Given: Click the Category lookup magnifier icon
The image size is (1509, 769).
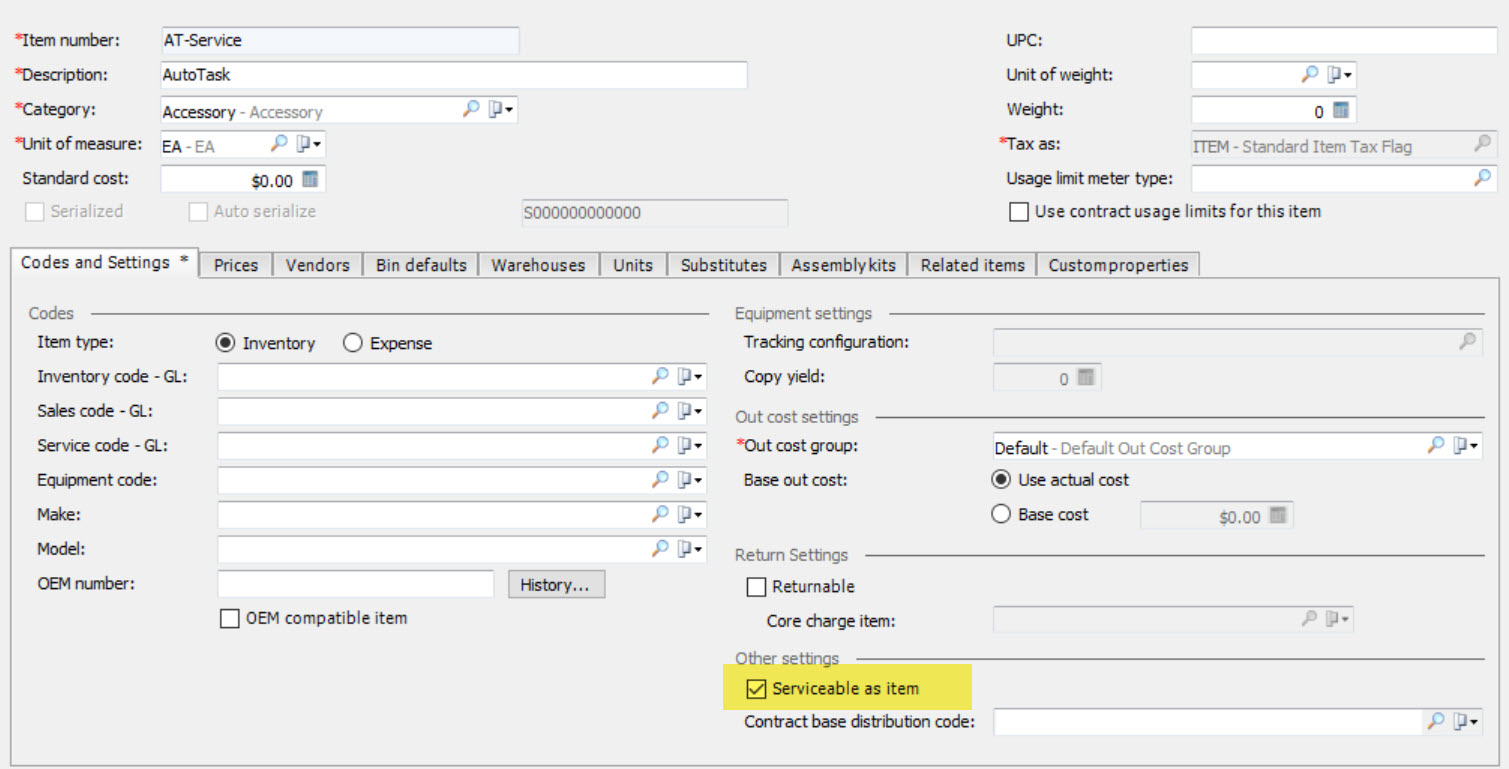Looking at the screenshot, I should point(471,109).
